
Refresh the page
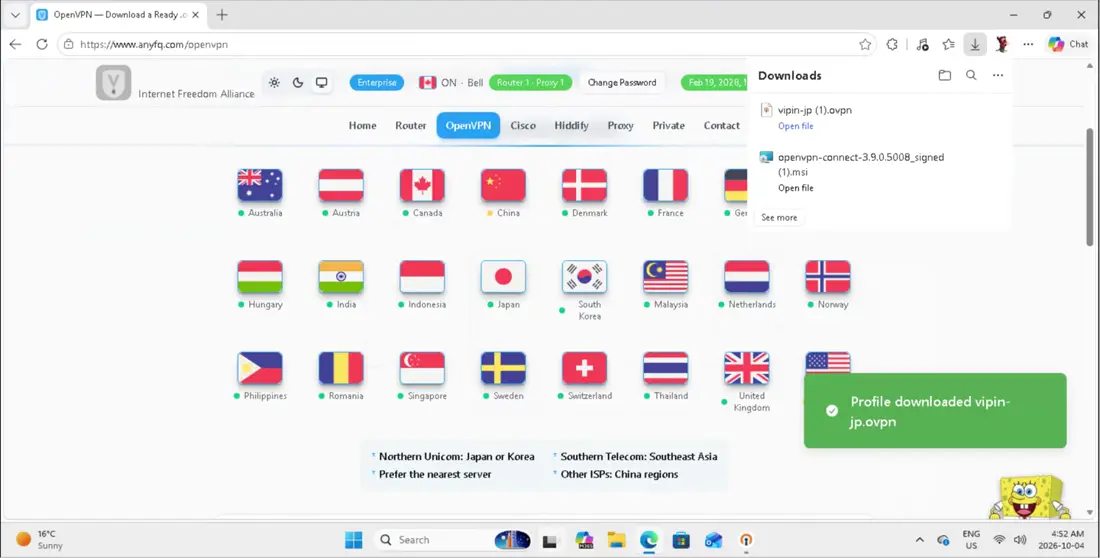point(42,44)
